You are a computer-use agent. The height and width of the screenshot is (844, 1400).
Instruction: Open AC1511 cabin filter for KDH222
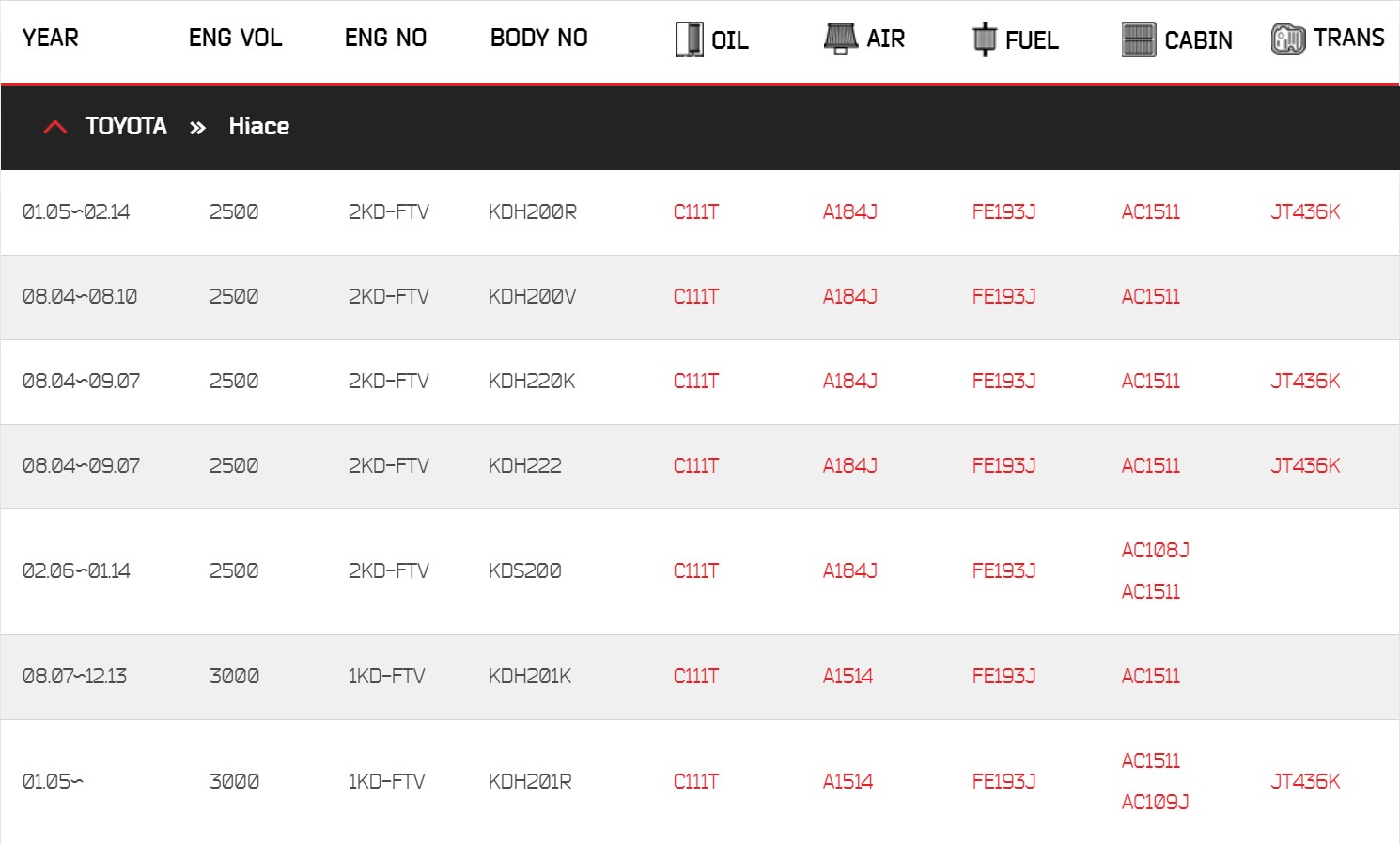click(1151, 466)
